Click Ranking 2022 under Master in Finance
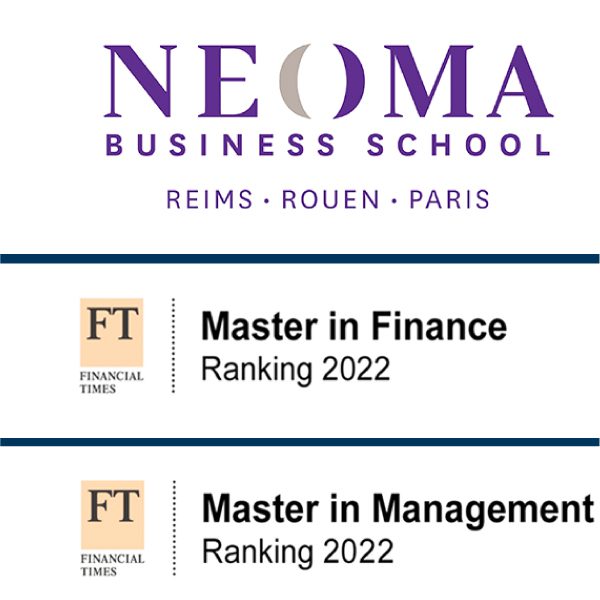600x600 pixels. tap(295, 369)
